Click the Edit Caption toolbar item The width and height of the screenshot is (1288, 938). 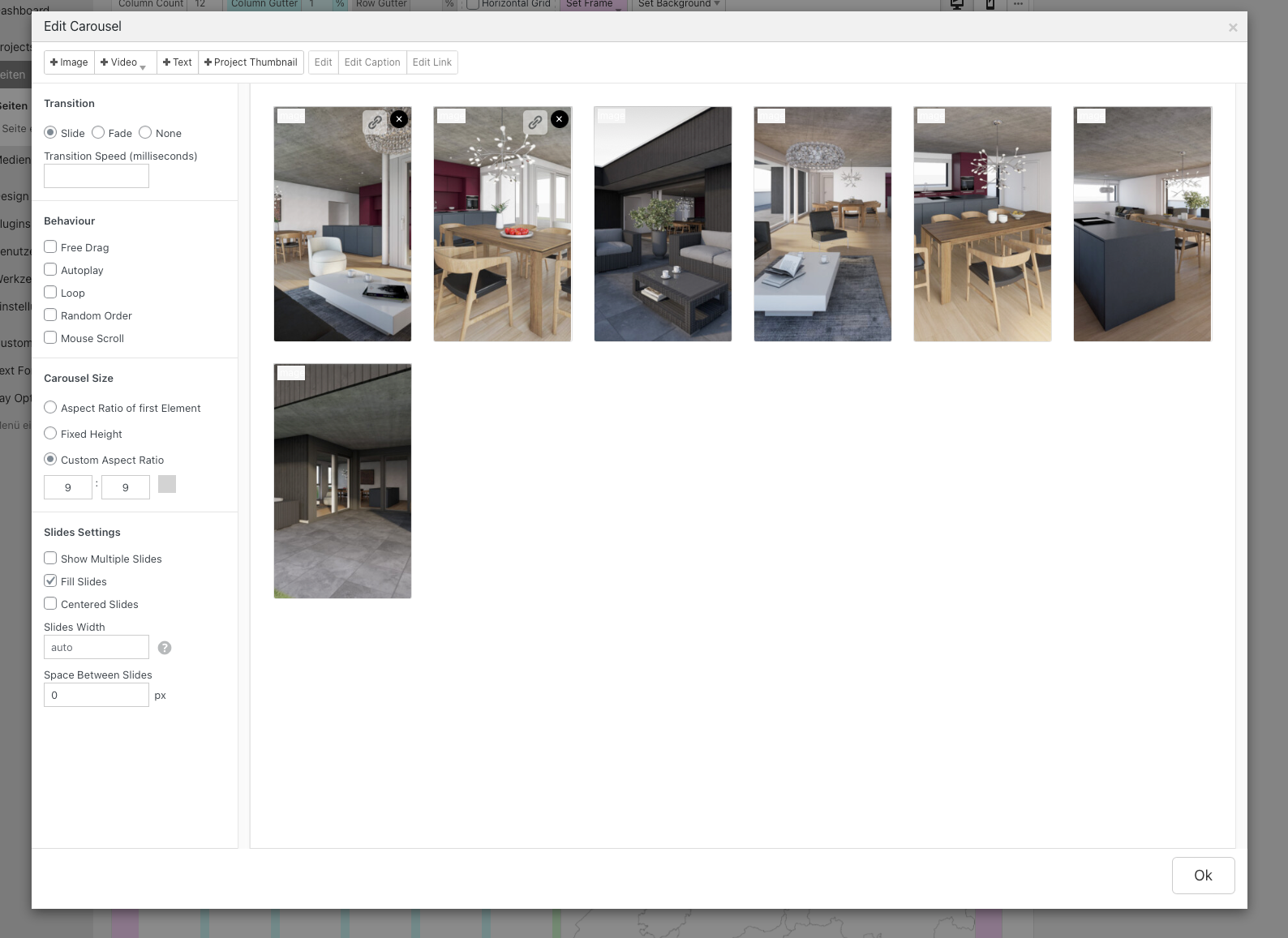[372, 62]
